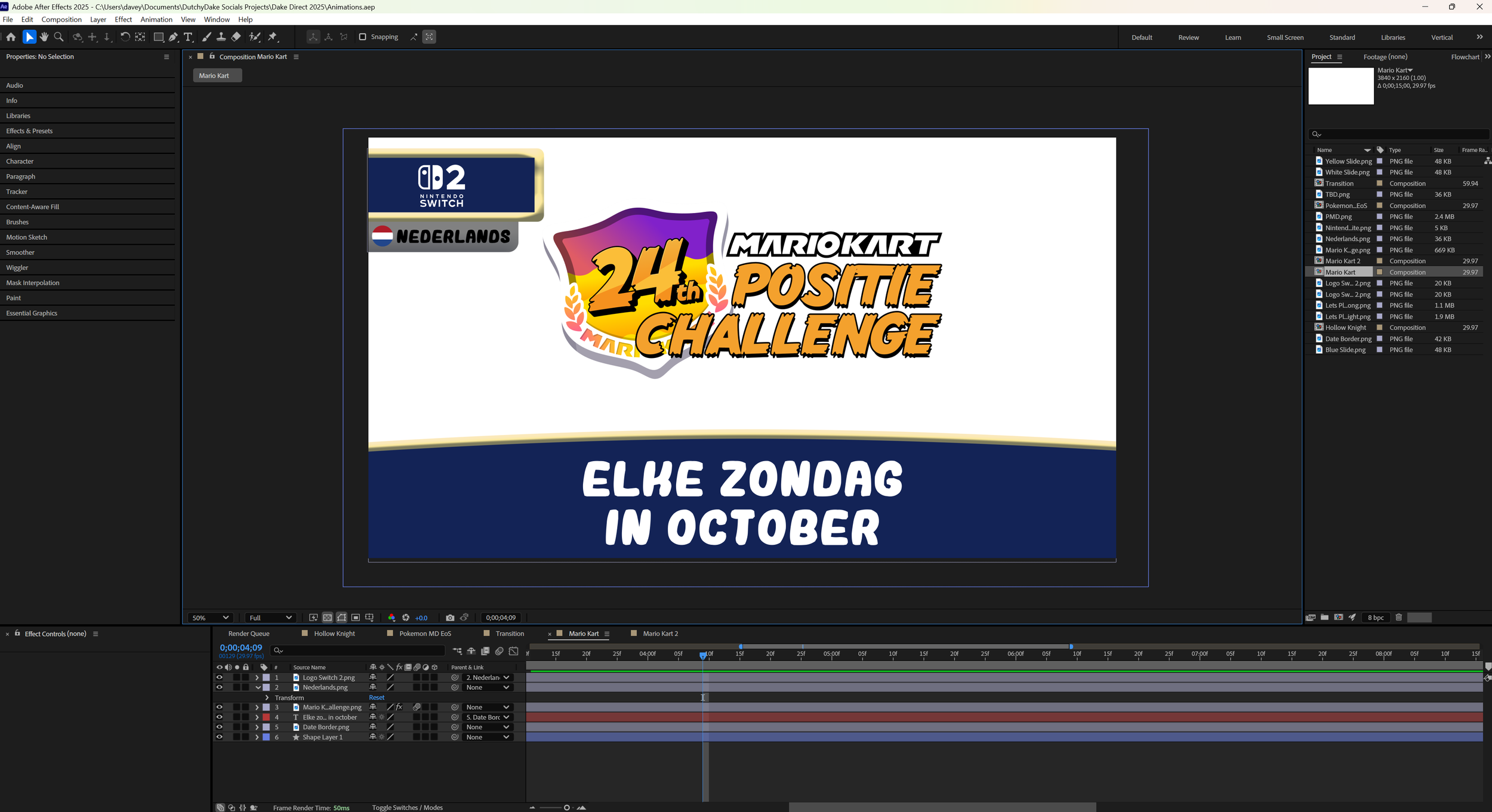Click the shy layers icon in timeline

471,651
